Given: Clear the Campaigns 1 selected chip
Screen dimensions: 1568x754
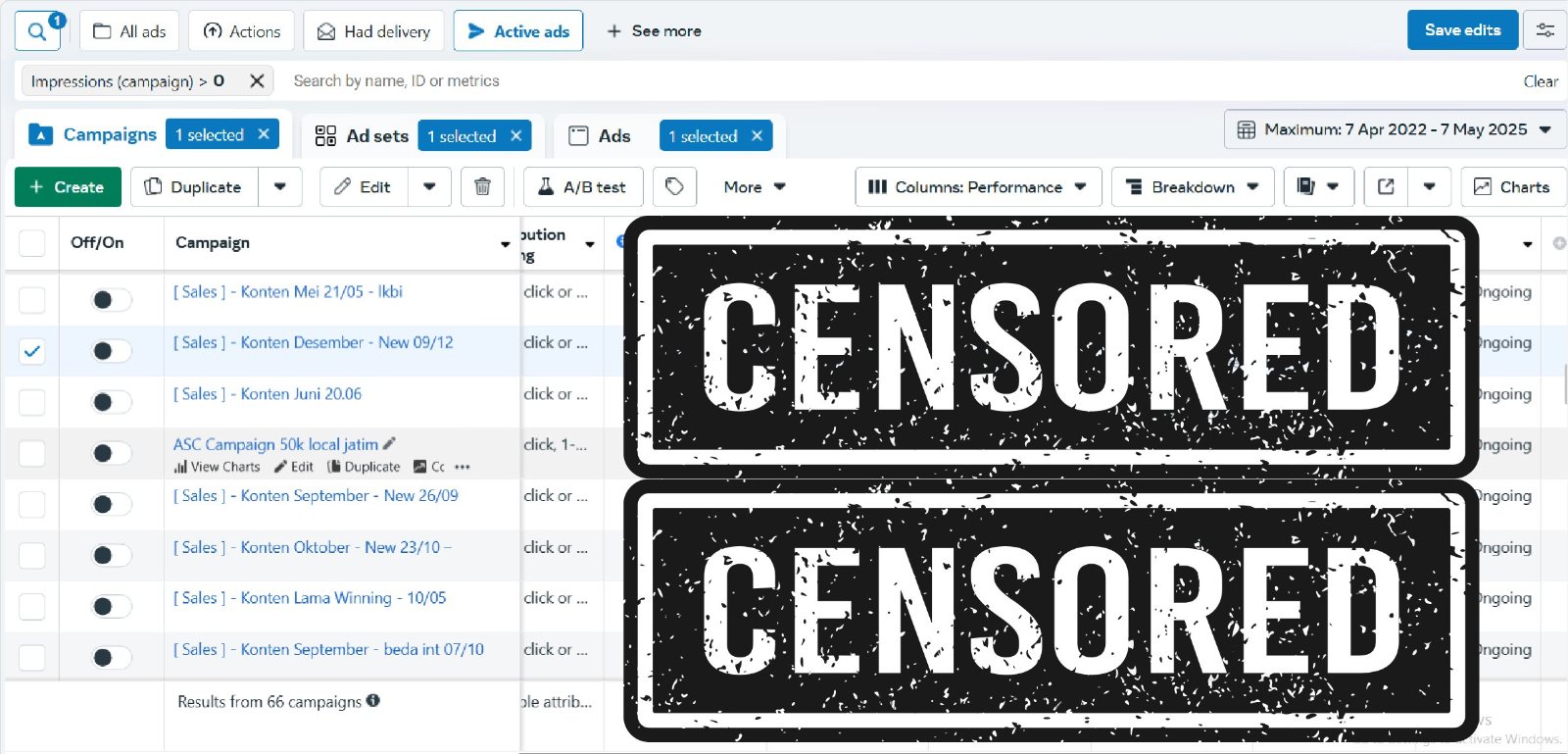Looking at the screenshot, I should [x=264, y=134].
